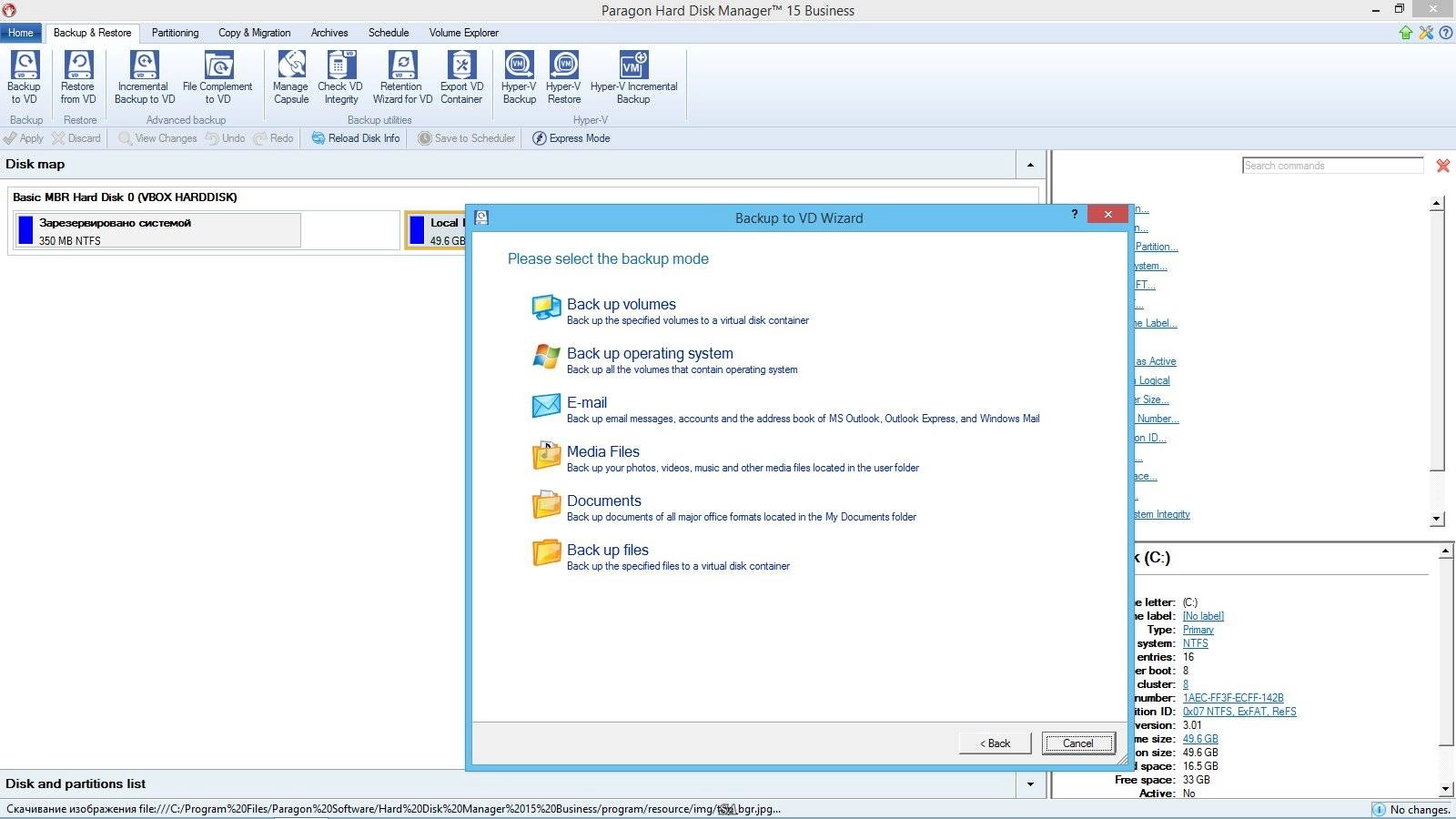Open the blue help icon at top right

[1445, 33]
